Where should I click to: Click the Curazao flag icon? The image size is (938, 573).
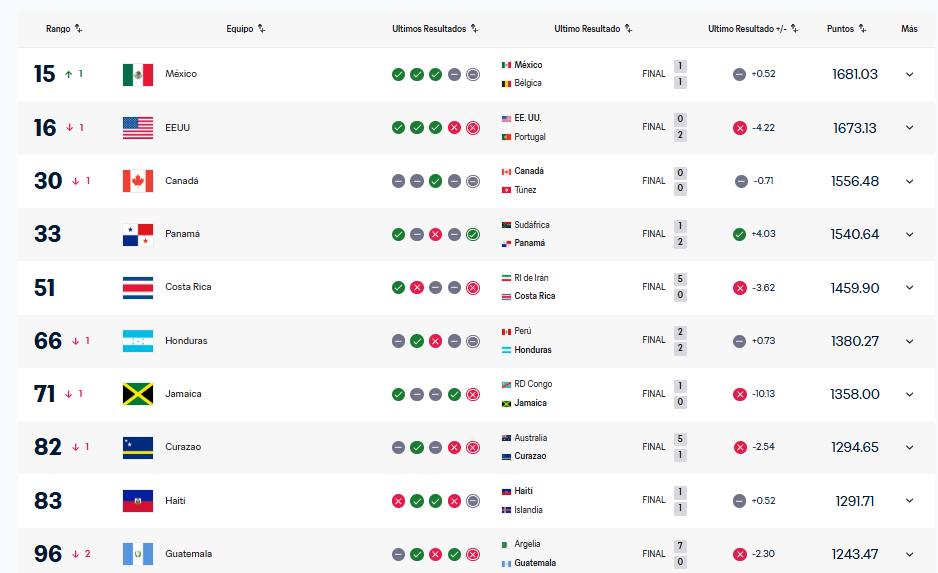click(x=137, y=447)
